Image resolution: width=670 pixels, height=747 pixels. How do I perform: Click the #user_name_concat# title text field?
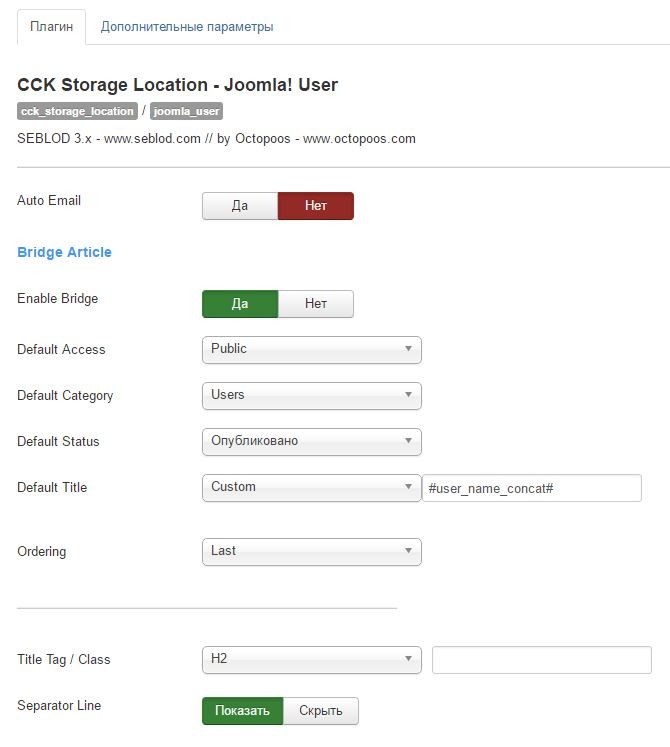532,488
